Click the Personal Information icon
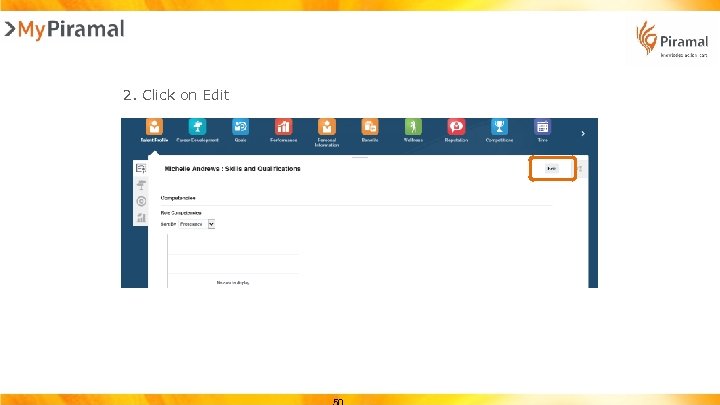 tap(326, 126)
